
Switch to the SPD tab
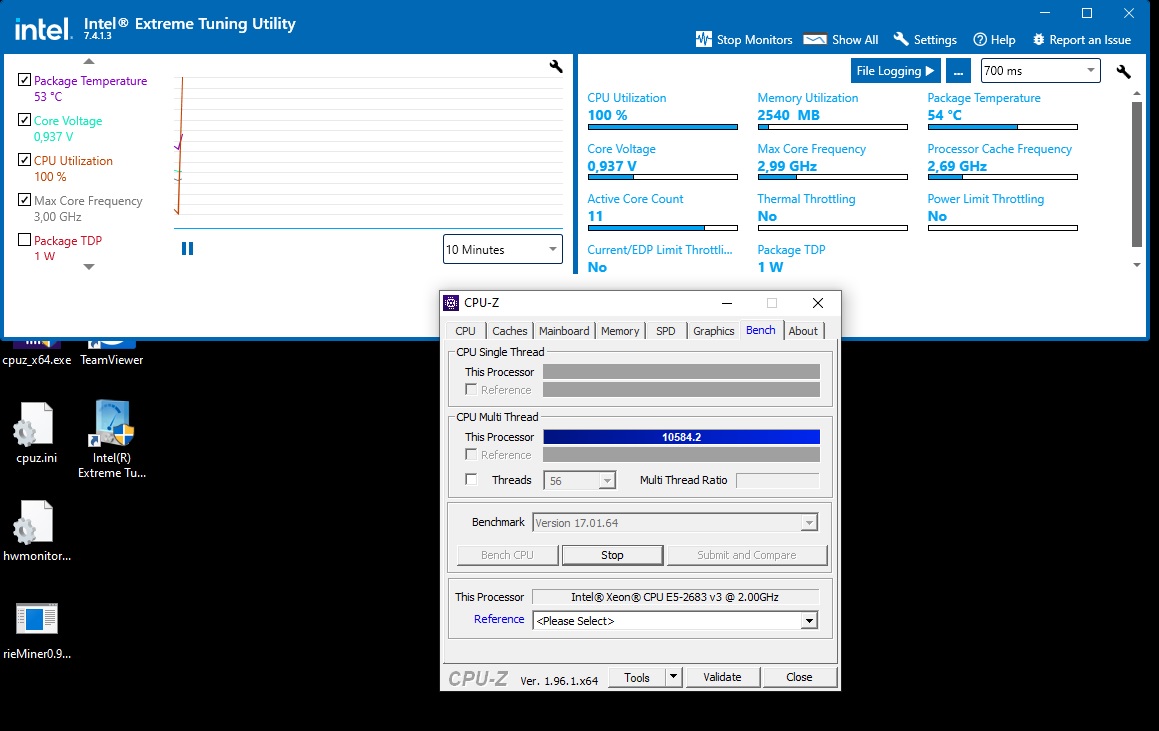click(x=666, y=331)
